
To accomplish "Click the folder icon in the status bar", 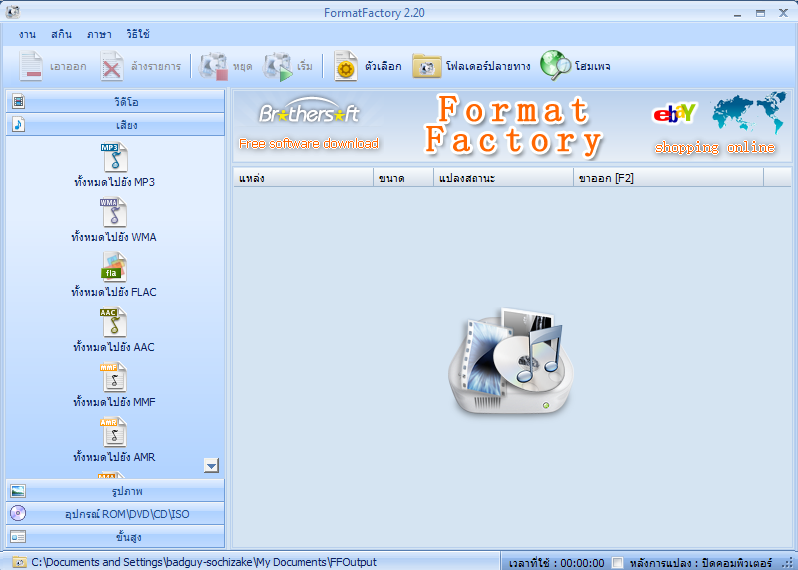I will pyautogui.click(x=19, y=562).
